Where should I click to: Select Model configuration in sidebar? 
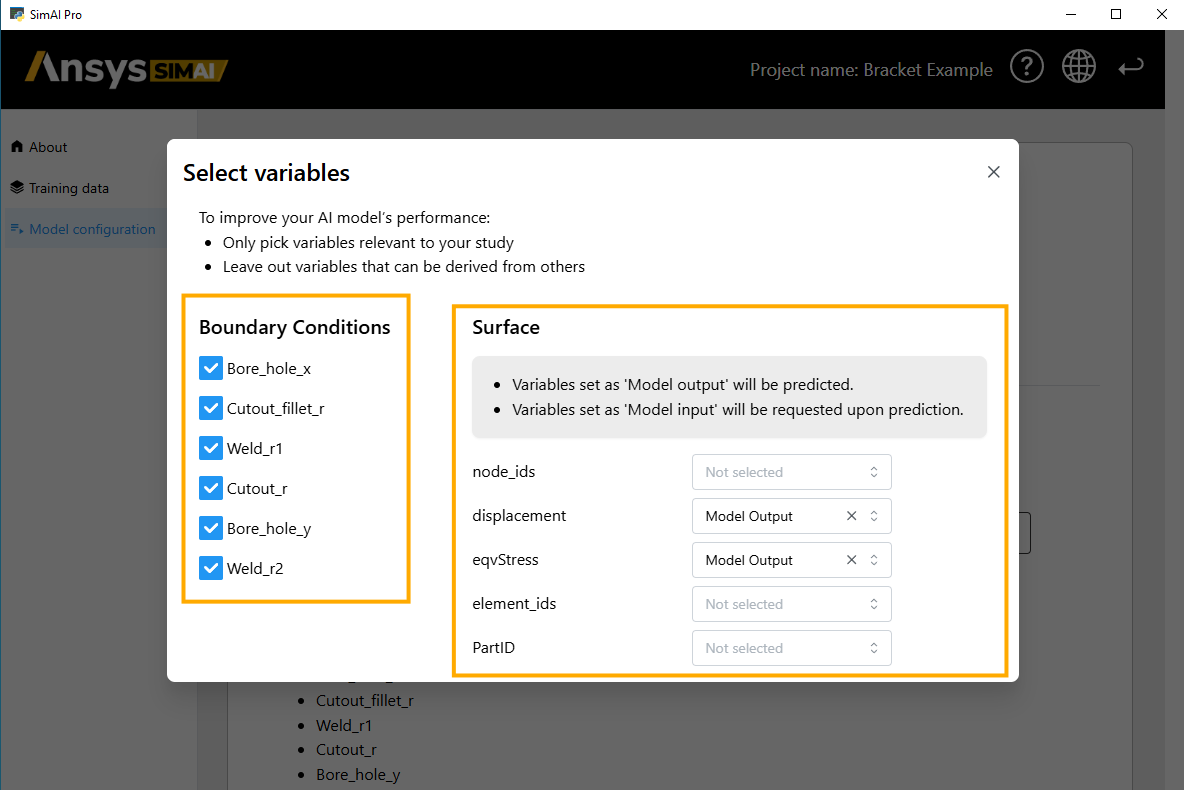[x=91, y=229]
